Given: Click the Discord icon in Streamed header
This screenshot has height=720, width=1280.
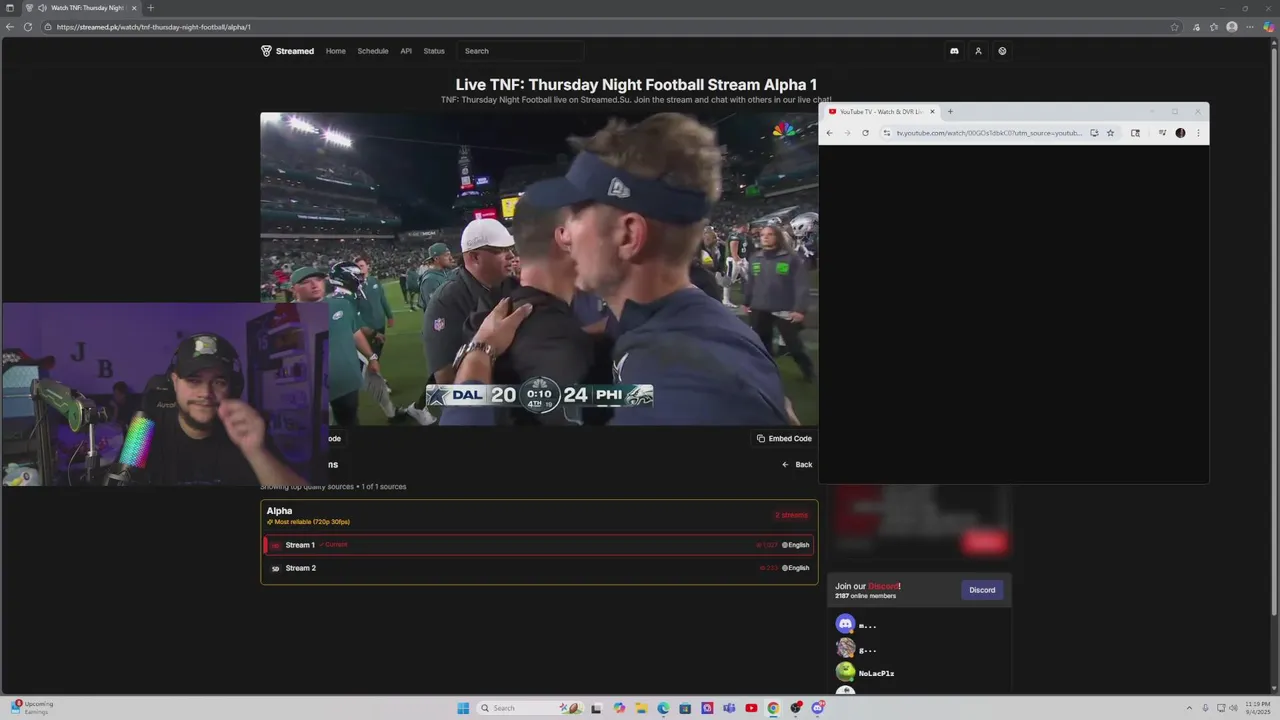Looking at the screenshot, I should tap(954, 51).
